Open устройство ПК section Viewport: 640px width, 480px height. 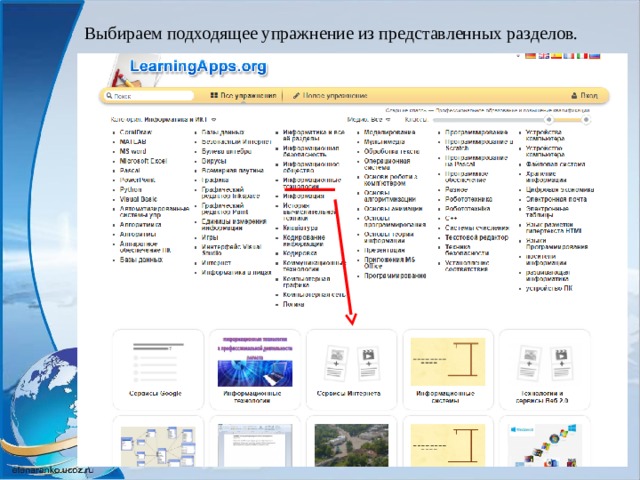point(549,289)
